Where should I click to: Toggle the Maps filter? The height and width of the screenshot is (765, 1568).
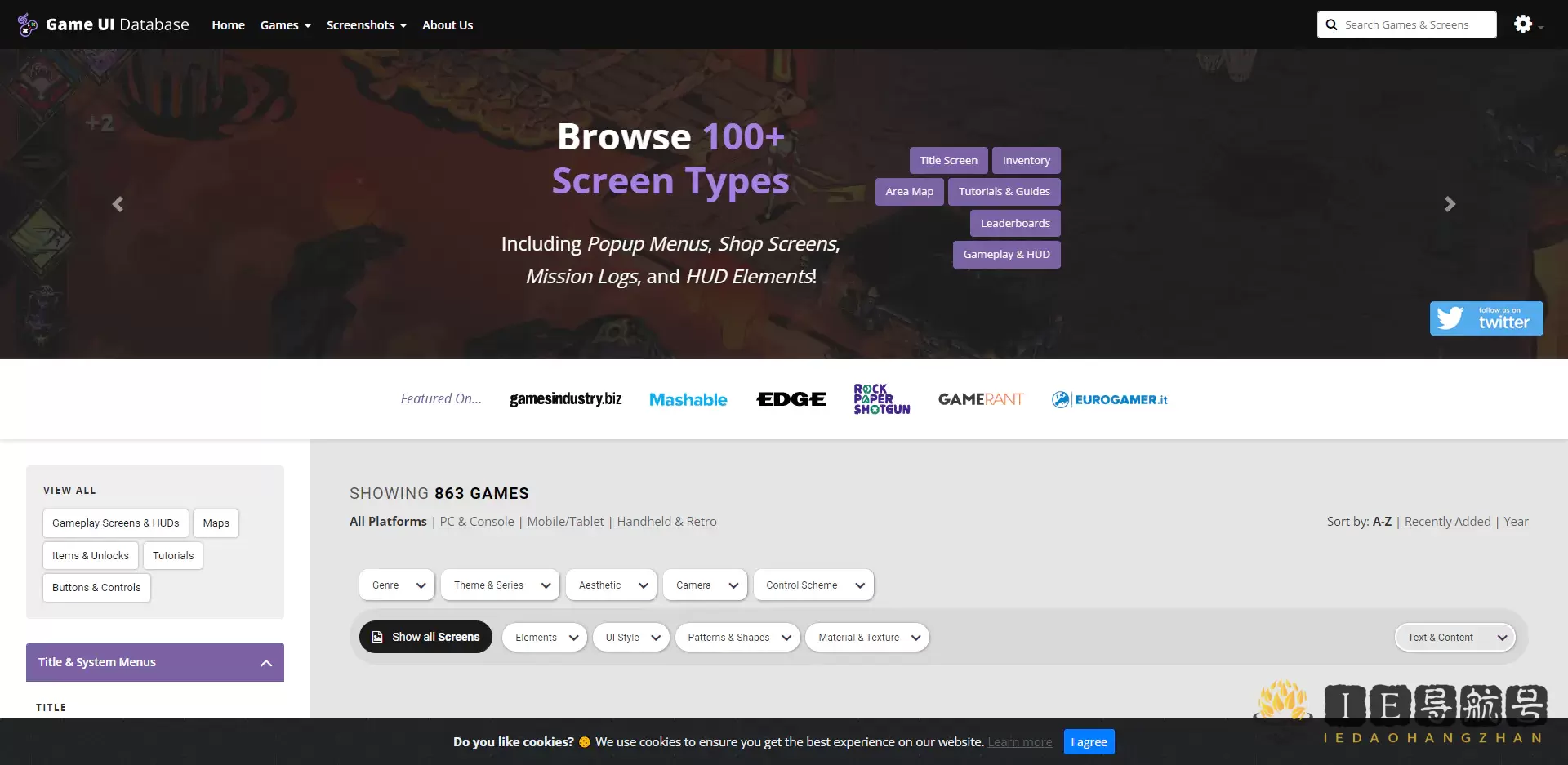click(216, 523)
